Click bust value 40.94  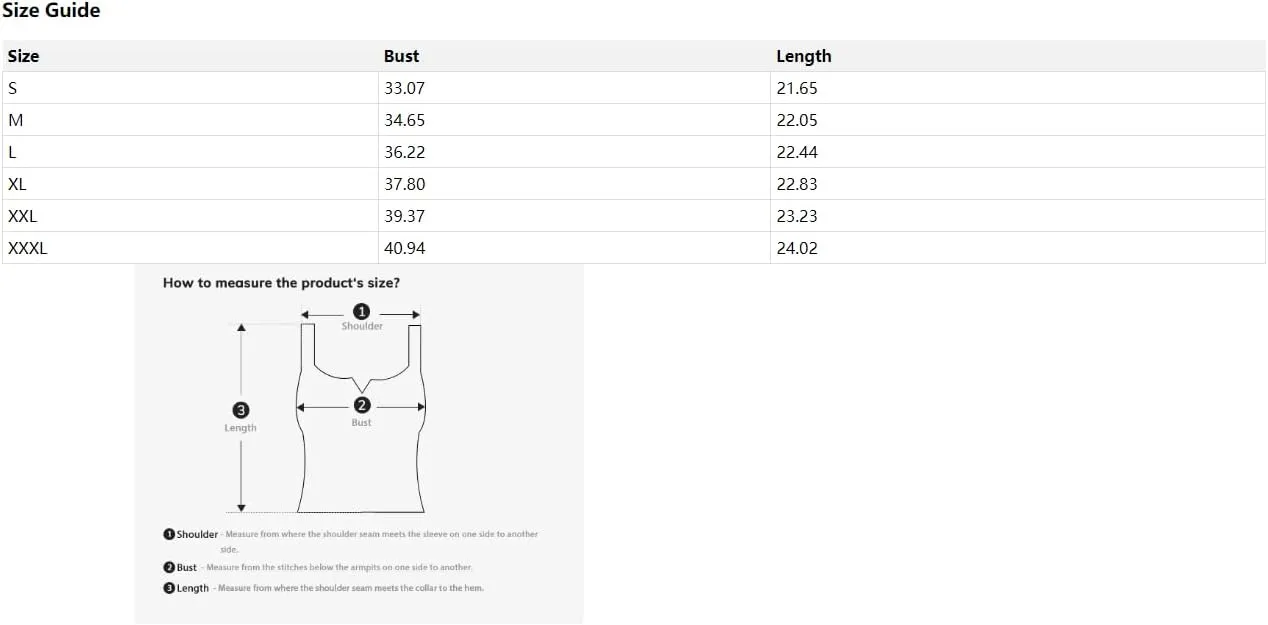[404, 248]
